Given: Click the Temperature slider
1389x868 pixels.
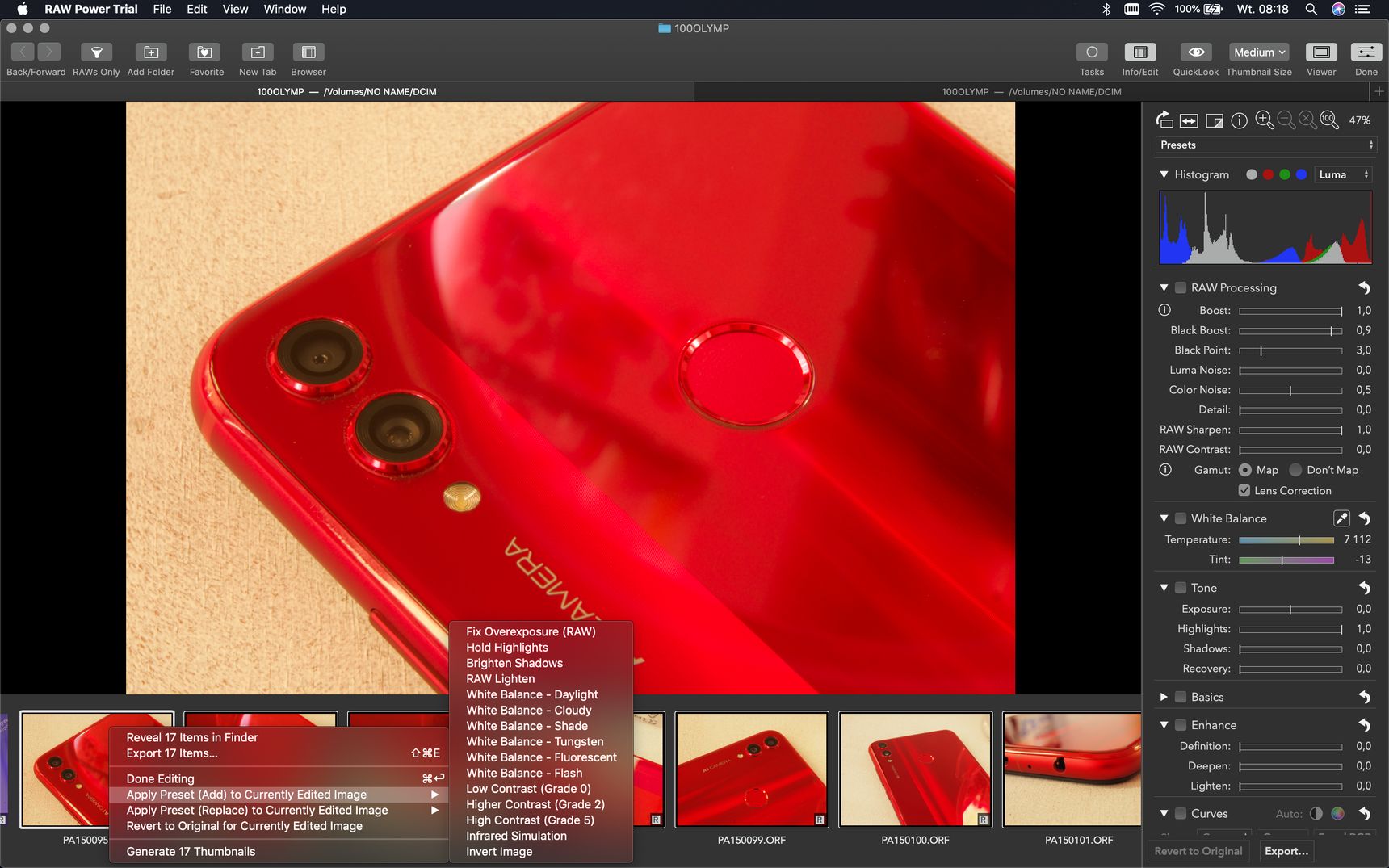Looking at the screenshot, I should click(x=1286, y=539).
